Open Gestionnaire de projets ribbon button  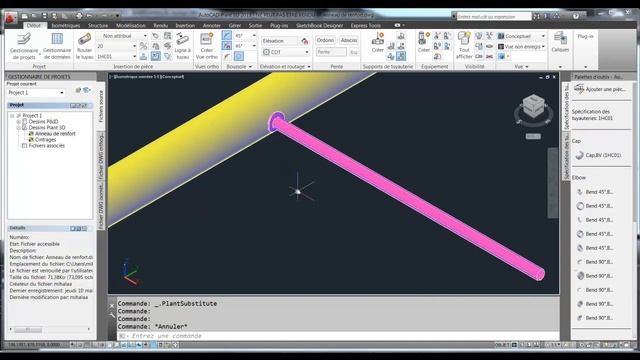[24, 46]
